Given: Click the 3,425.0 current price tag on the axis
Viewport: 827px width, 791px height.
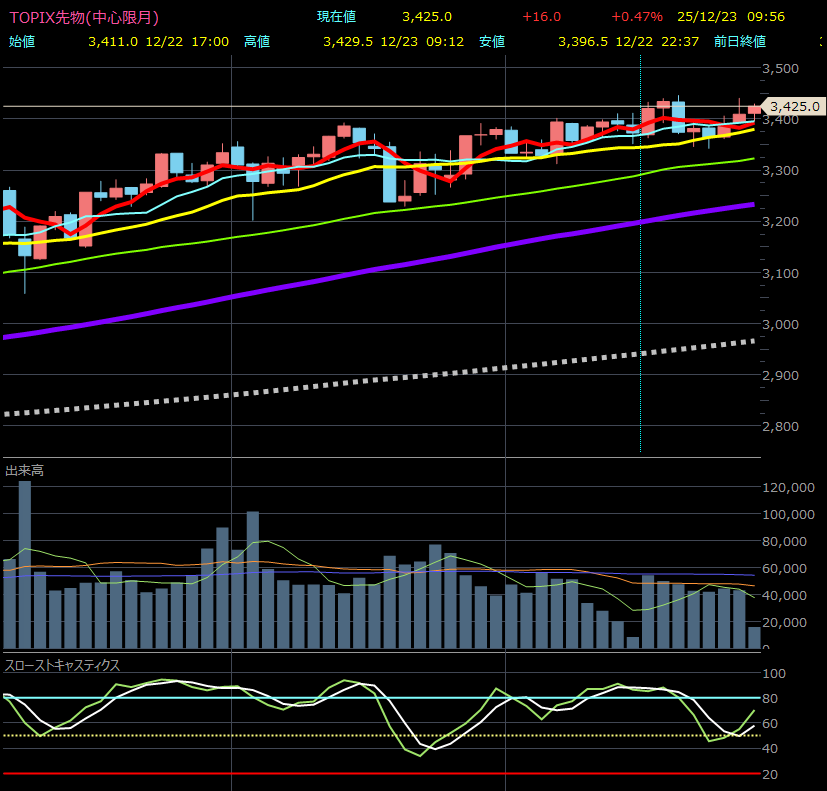Looking at the screenshot, I should pyautogui.click(x=795, y=106).
